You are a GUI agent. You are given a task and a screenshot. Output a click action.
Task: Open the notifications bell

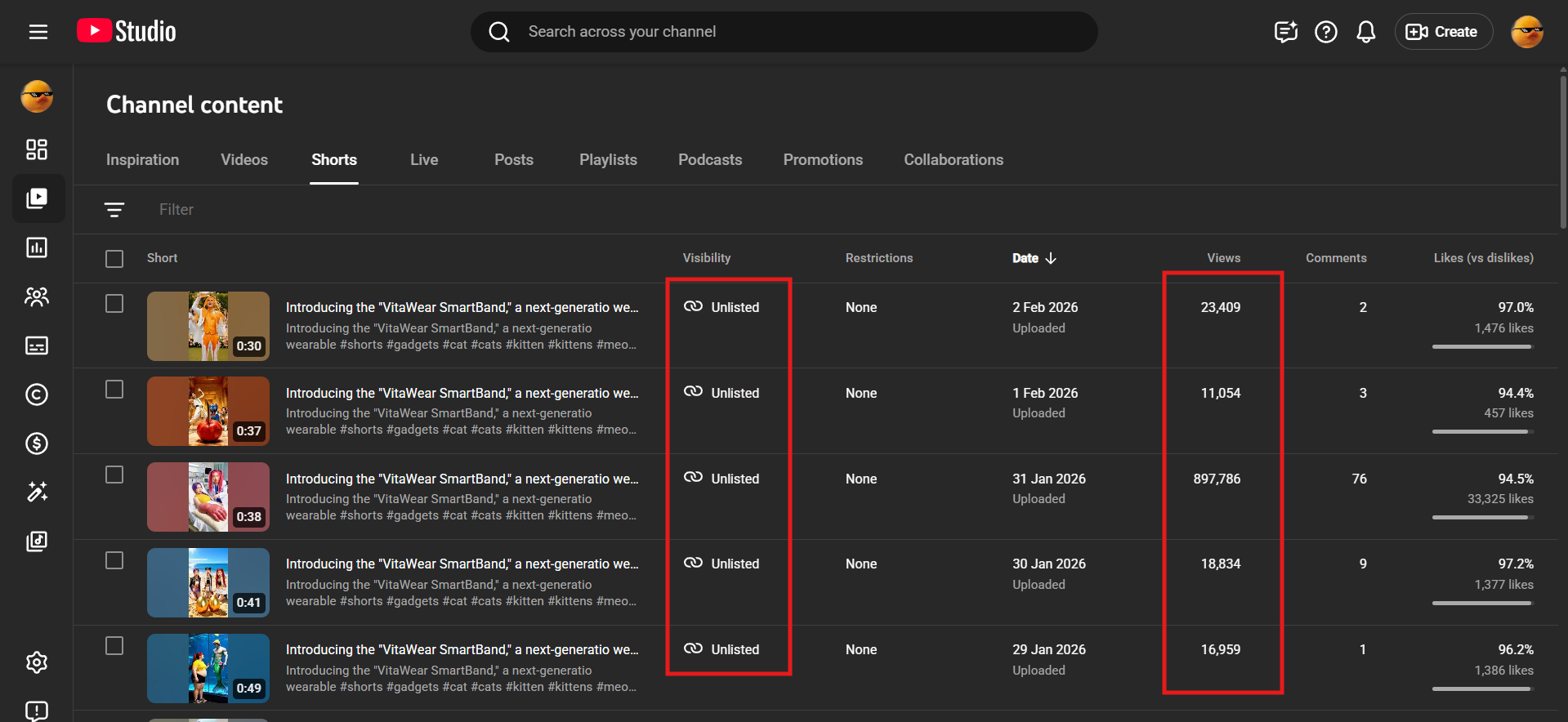(1365, 32)
